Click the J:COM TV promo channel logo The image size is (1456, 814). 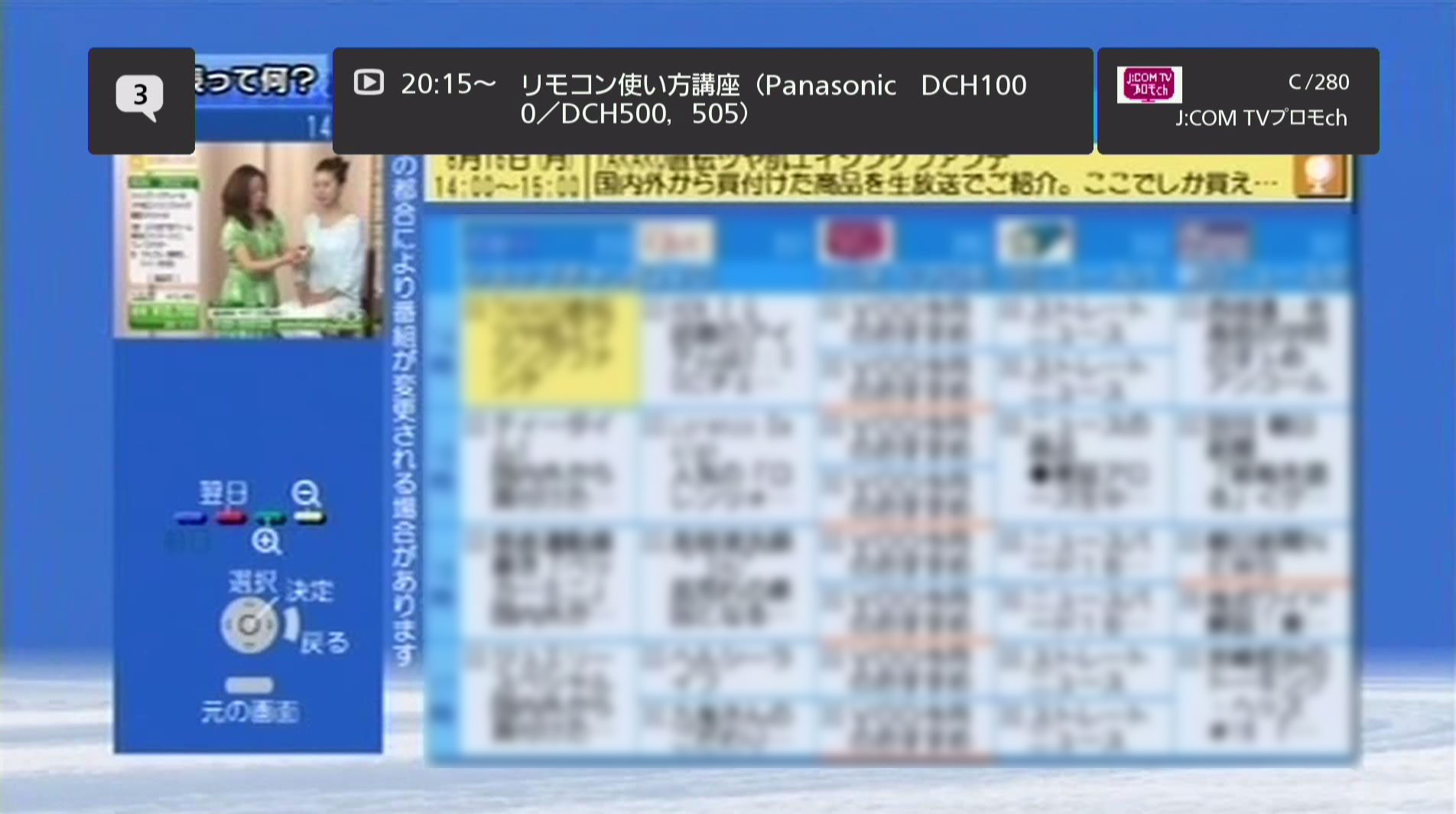click(x=1149, y=85)
